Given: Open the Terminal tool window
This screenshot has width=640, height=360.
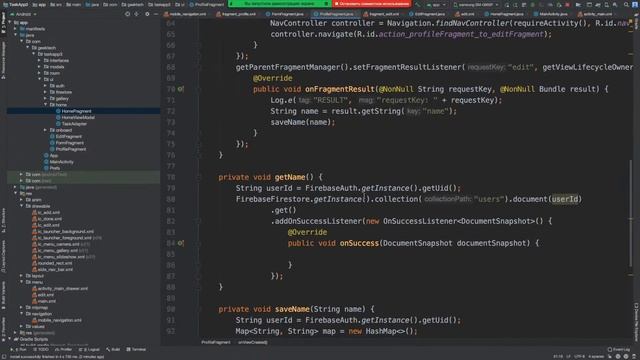Looking at the screenshot, I should click(136, 350).
